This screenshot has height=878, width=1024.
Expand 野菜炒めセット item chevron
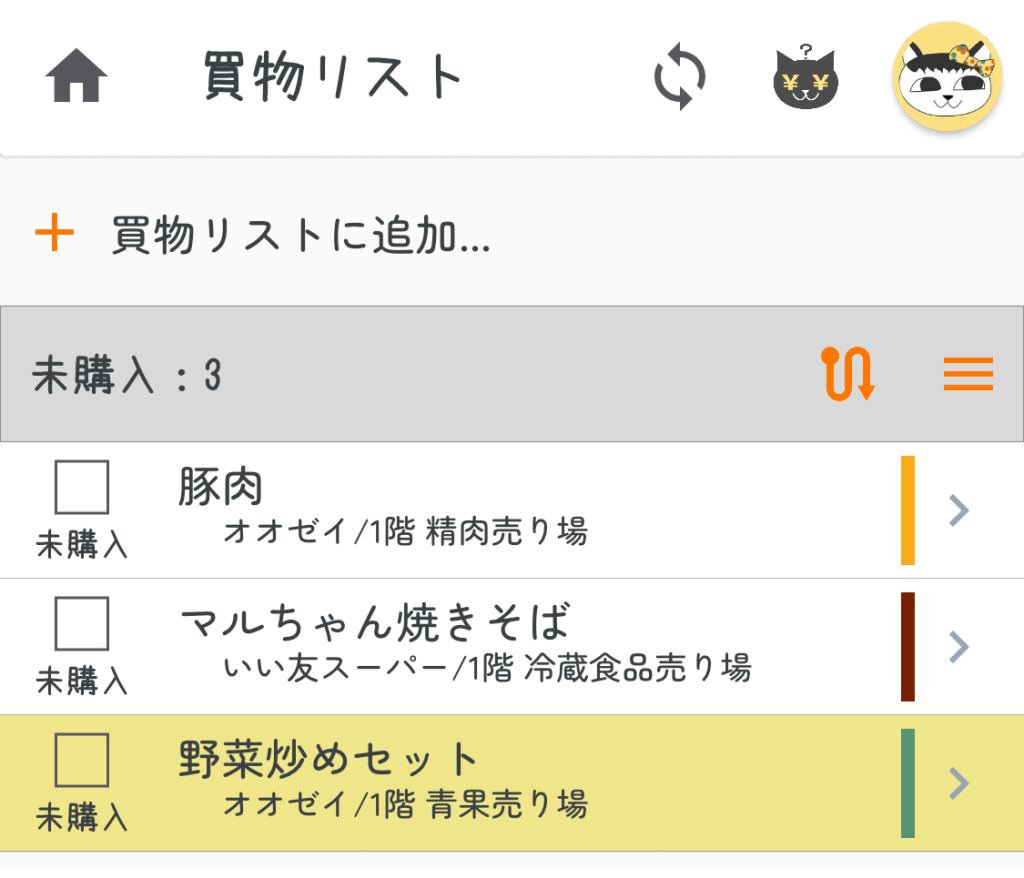959,782
